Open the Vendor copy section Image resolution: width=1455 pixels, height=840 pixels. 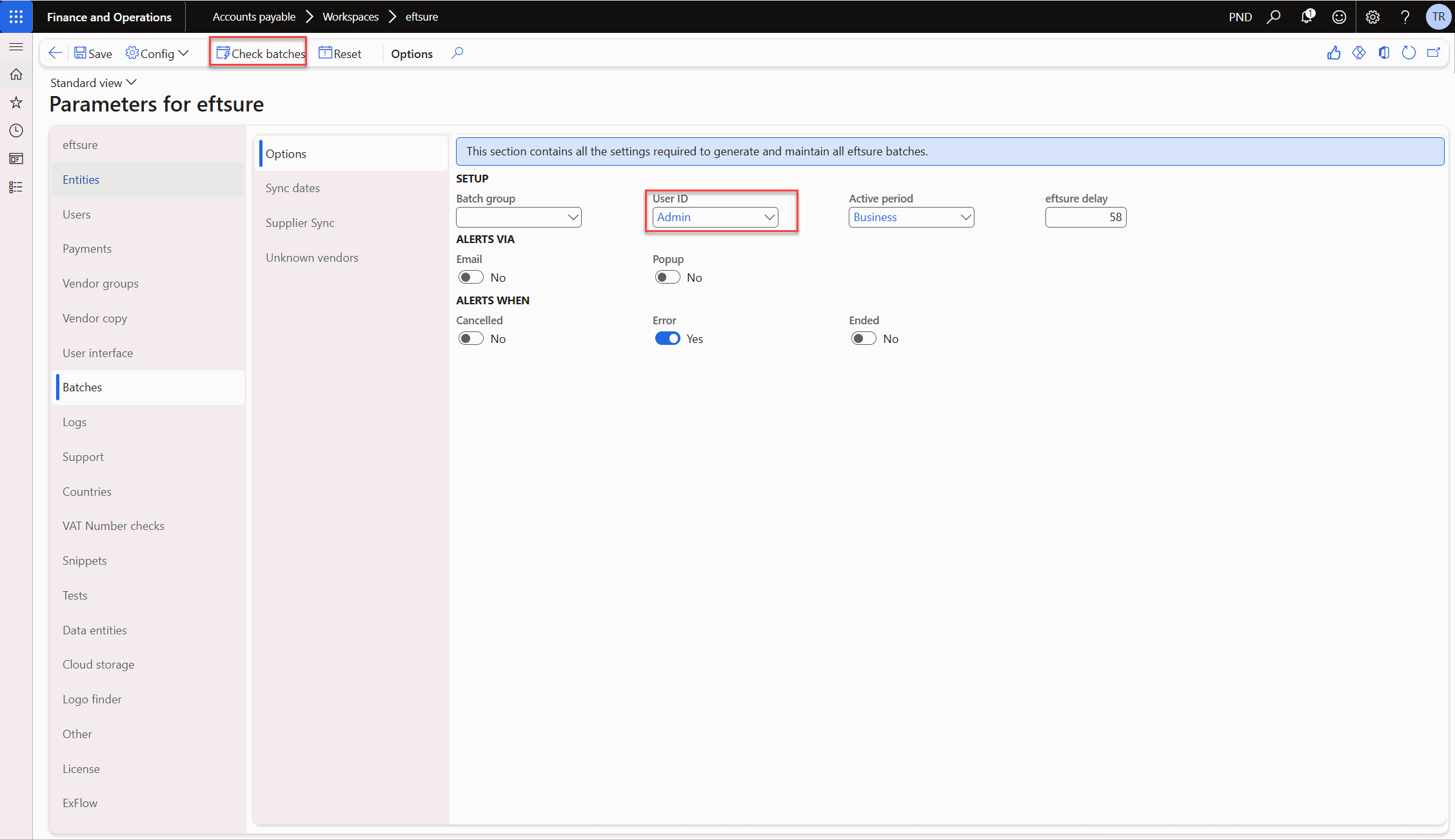coord(148,318)
